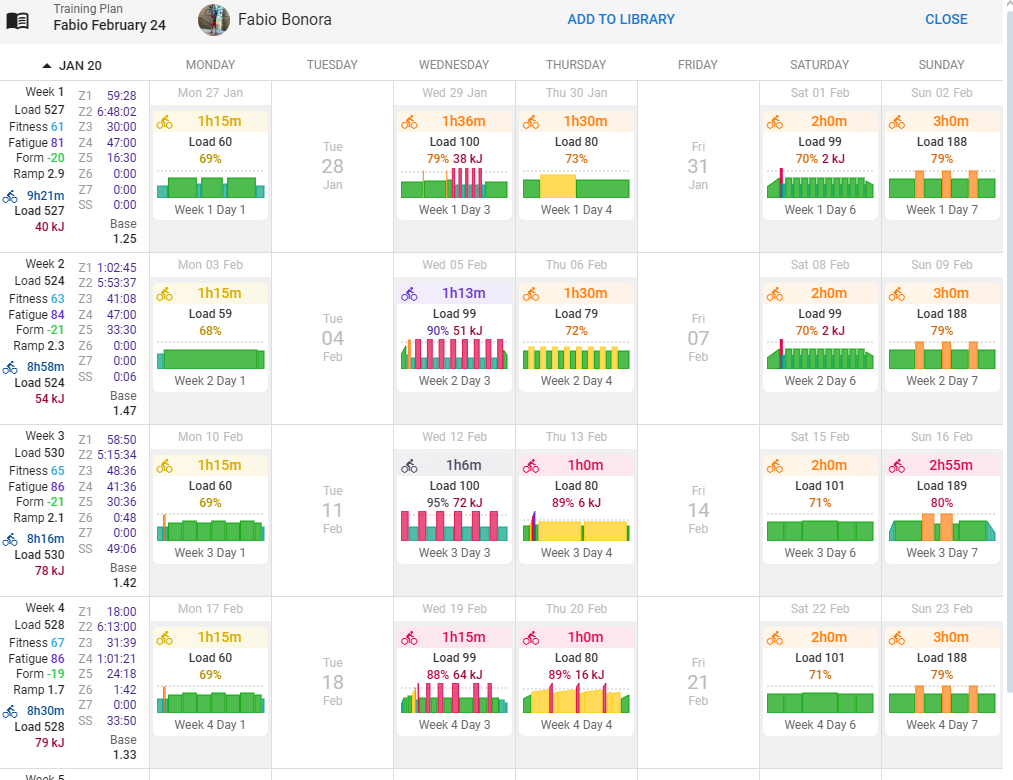1013x780 pixels.
Task: Select the empty Tue 28 Jan day cell
Action: tap(332, 166)
